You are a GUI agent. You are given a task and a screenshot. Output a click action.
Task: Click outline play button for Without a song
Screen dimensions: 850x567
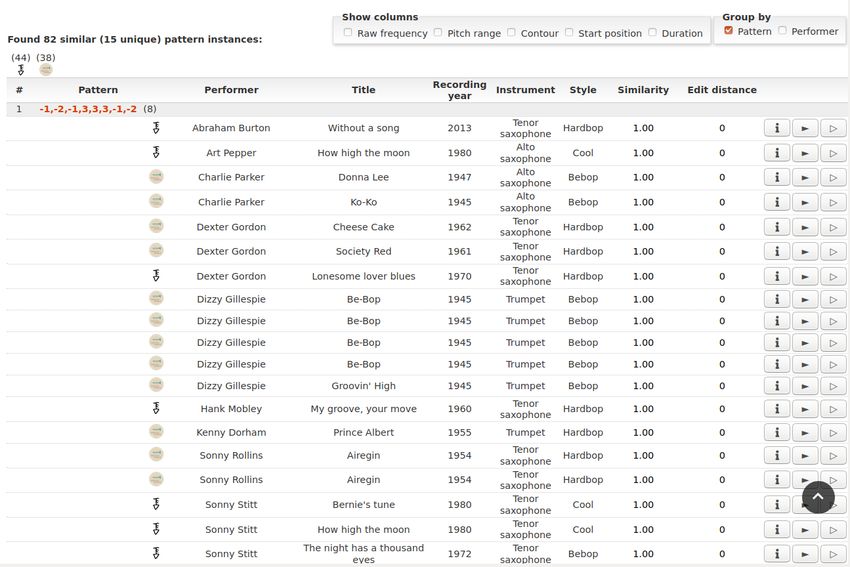pos(833,128)
